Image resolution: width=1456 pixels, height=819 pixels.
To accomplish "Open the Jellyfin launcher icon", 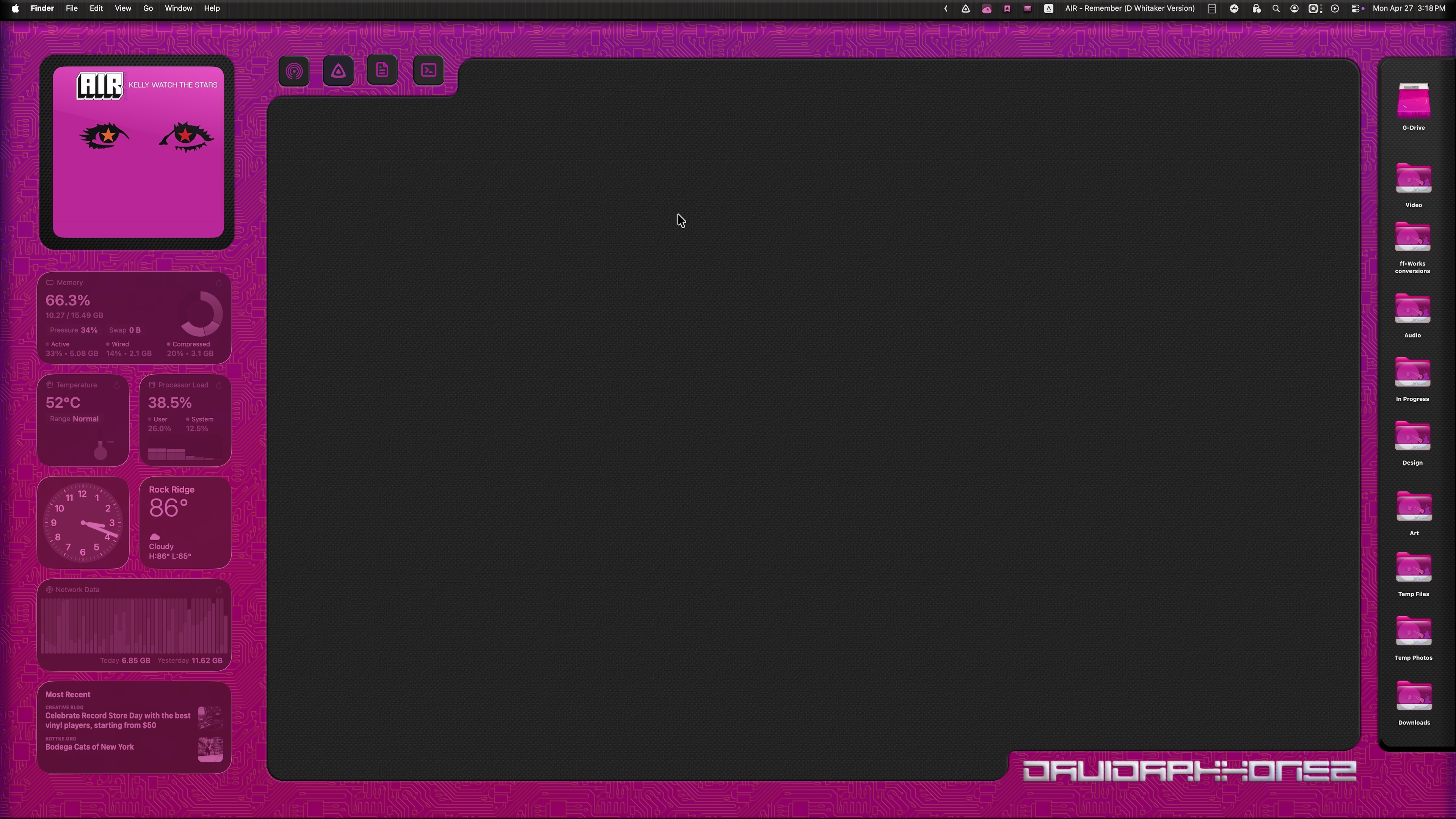I will pyautogui.click(x=338, y=71).
